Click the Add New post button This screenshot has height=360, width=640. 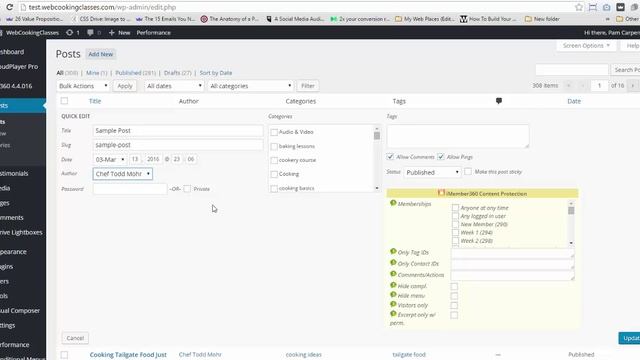tap(100, 54)
